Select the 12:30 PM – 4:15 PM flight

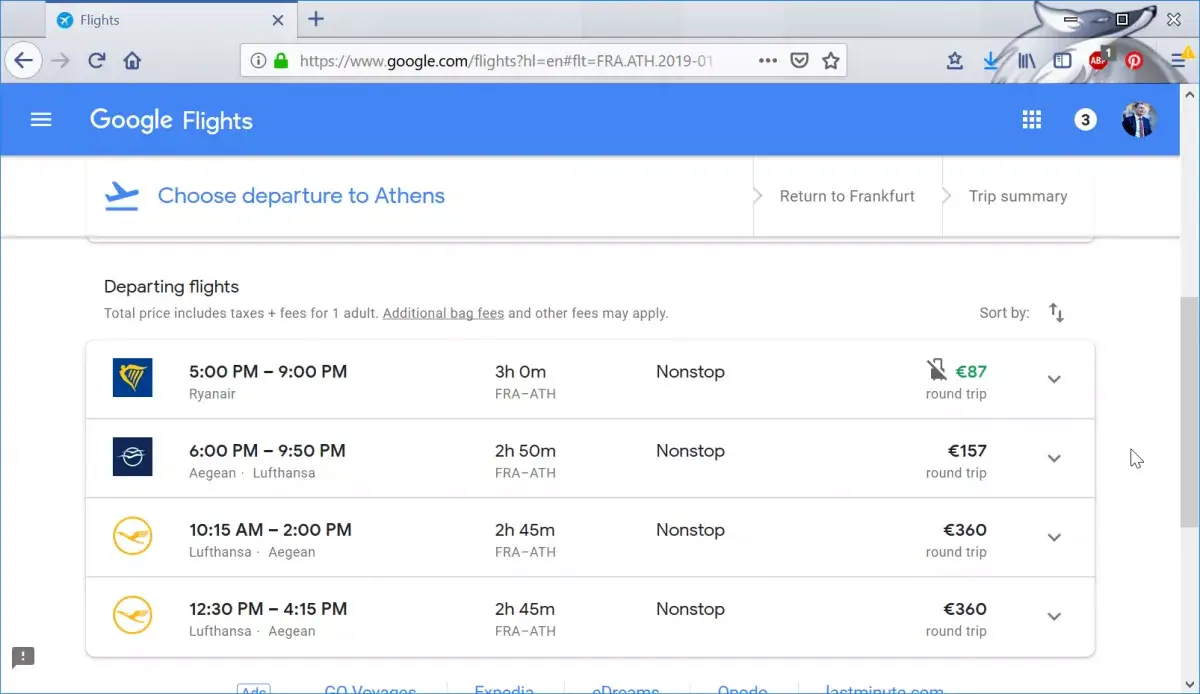(x=590, y=616)
